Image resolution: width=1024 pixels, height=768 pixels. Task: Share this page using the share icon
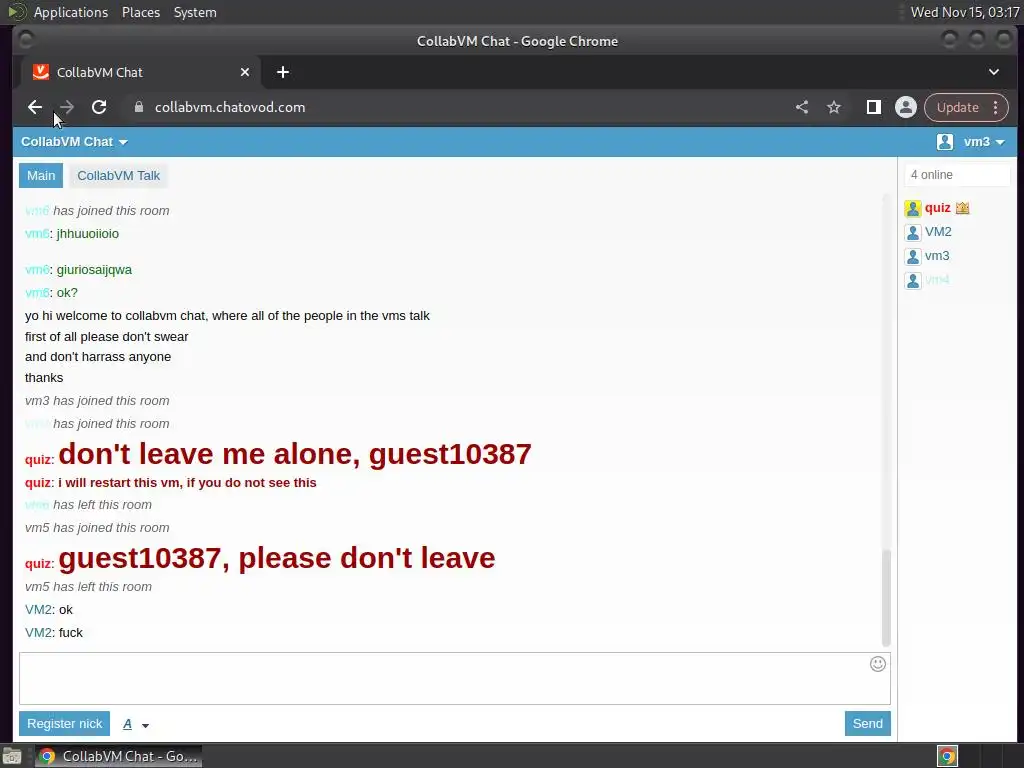[x=802, y=107]
